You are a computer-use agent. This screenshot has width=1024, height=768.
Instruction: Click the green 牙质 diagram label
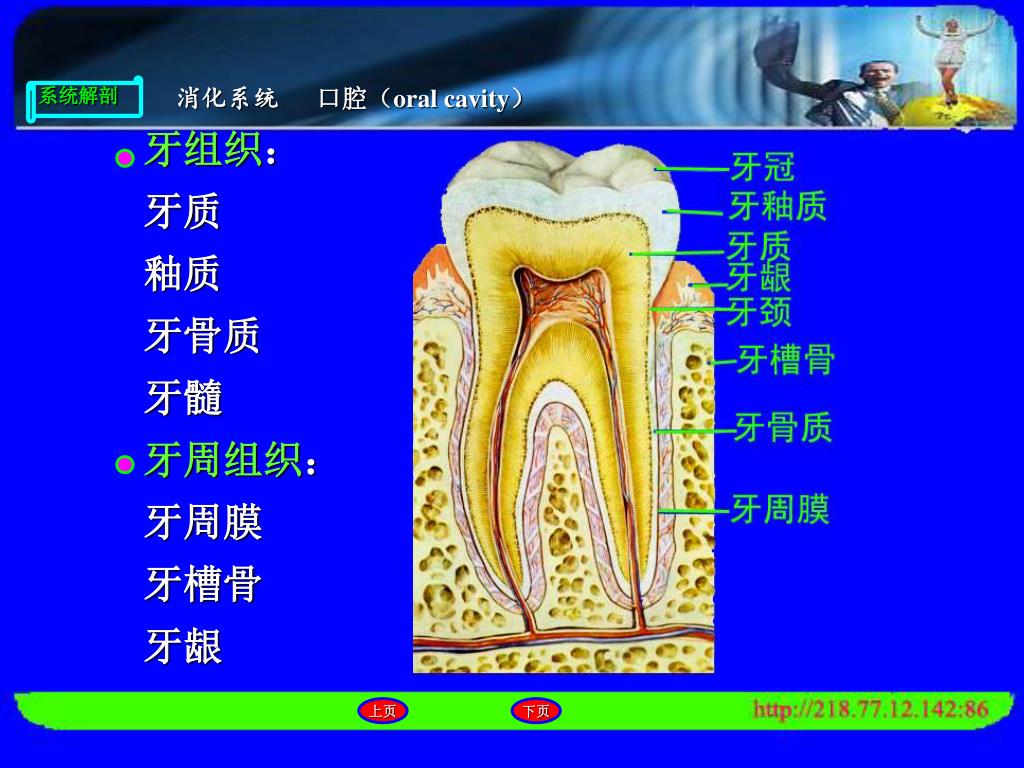click(759, 247)
